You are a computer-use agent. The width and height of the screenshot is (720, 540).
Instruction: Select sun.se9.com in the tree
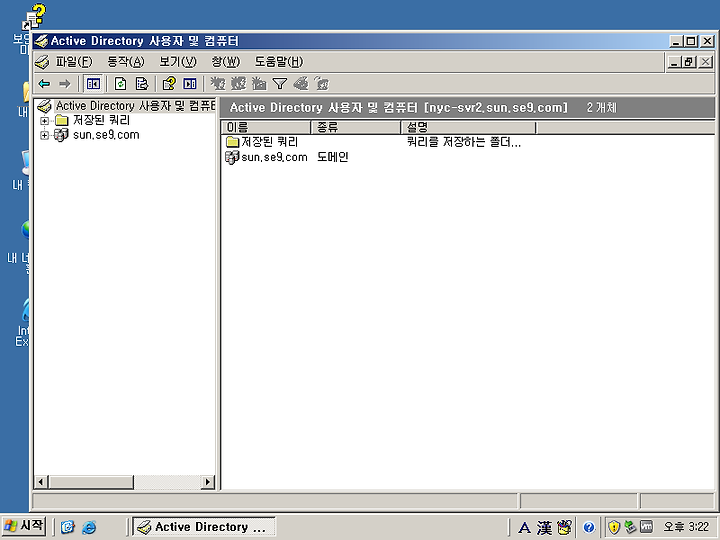pos(106,135)
